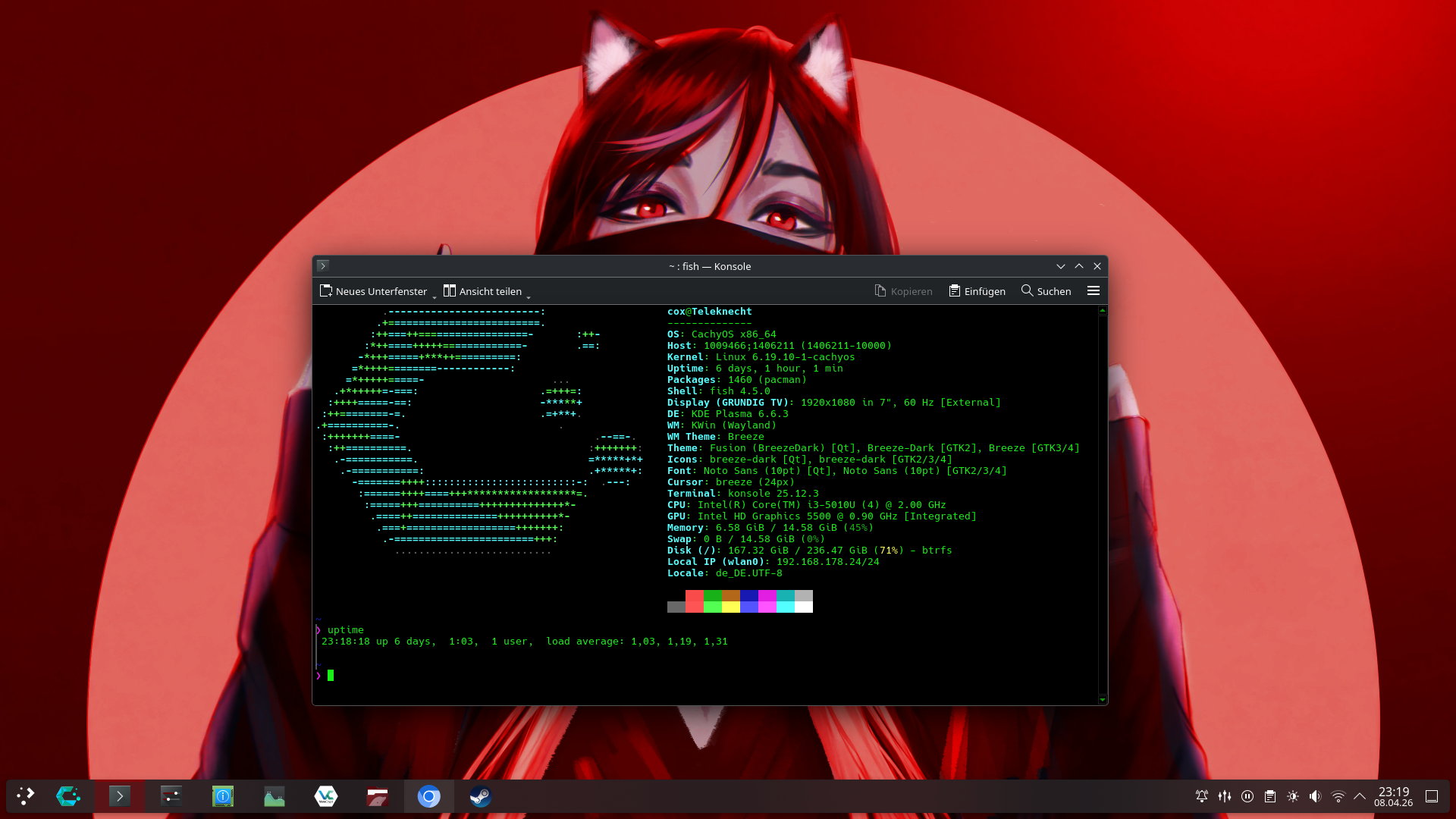Click the "uptime" command text

(x=346, y=630)
